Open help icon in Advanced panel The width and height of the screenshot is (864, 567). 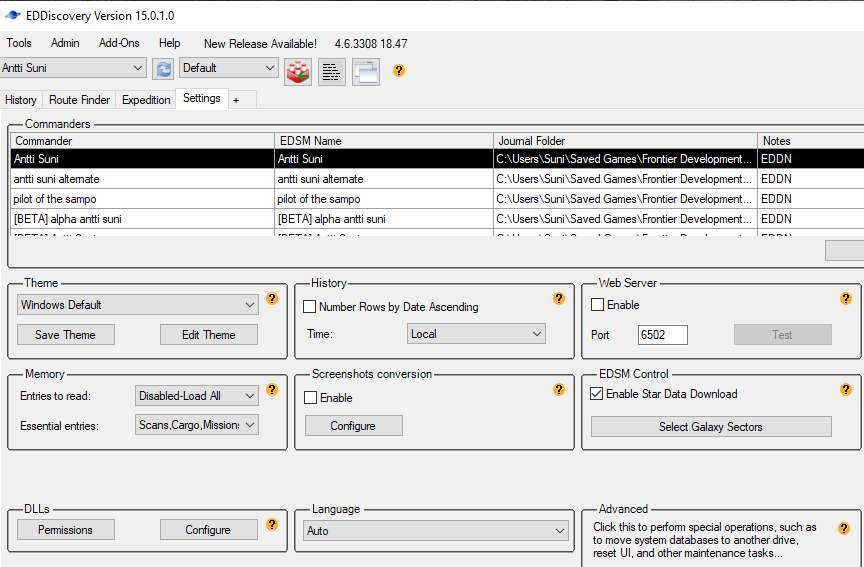coord(844,529)
